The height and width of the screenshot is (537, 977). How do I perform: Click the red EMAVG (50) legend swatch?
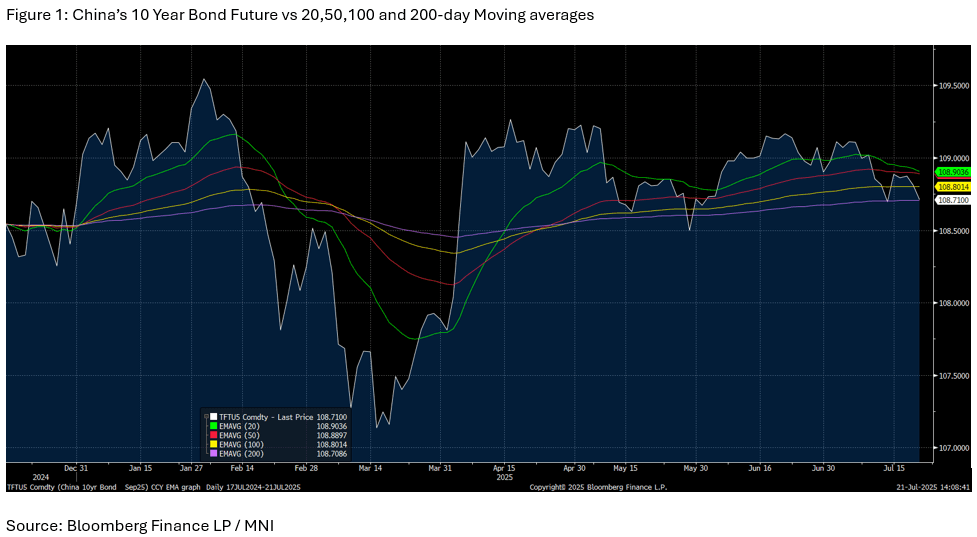coord(212,435)
